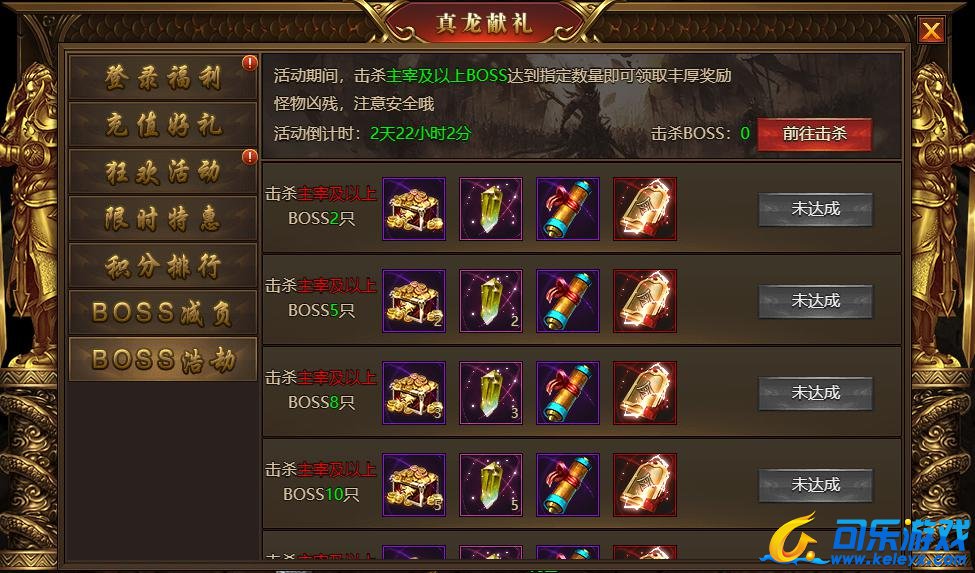This screenshot has width=975, height=573.
Task: Click 未达成 button for BOSS2只 reward
Action: pos(815,209)
